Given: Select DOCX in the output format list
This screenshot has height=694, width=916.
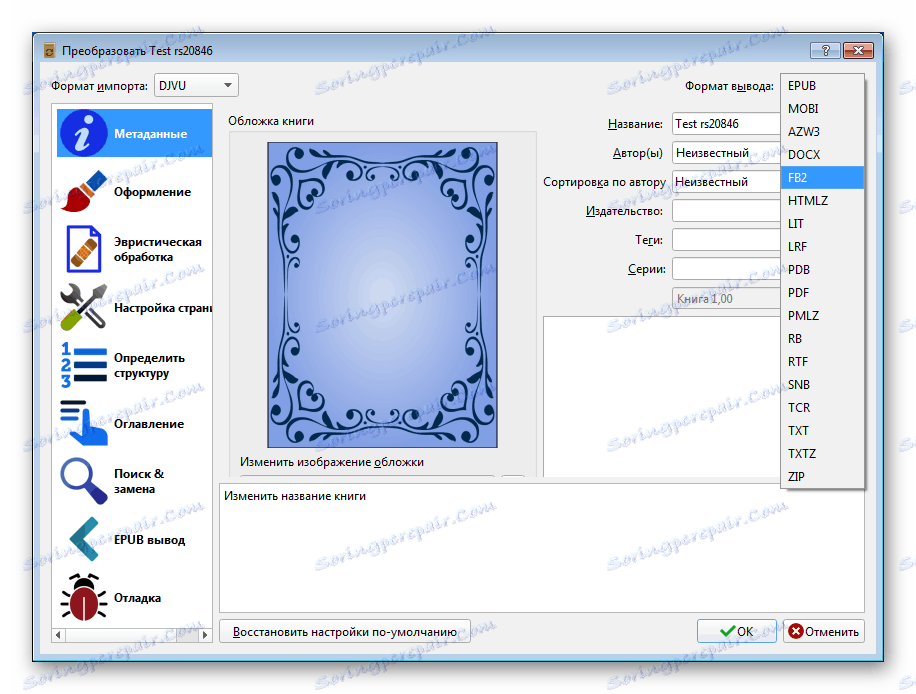Looking at the screenshot, I should point(822,155).
